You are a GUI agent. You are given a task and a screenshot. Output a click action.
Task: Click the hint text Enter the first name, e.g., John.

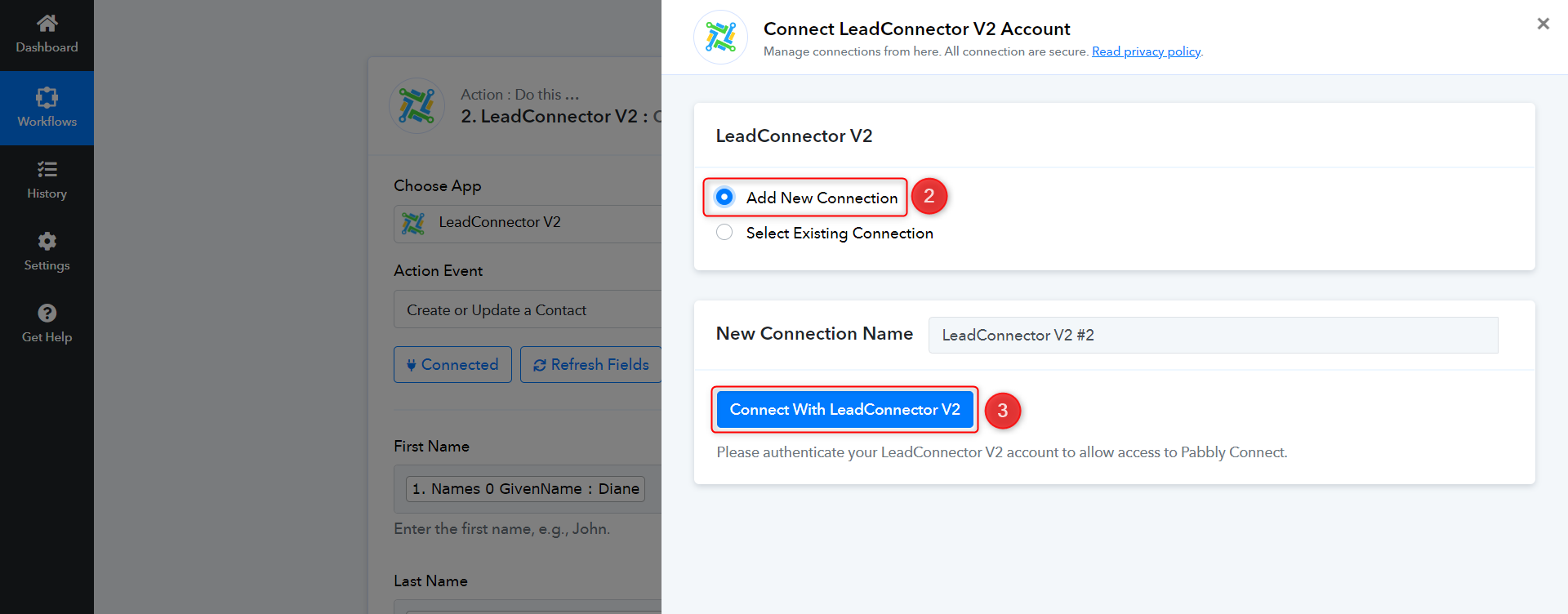pyautogui.click(x=502, y=529)
